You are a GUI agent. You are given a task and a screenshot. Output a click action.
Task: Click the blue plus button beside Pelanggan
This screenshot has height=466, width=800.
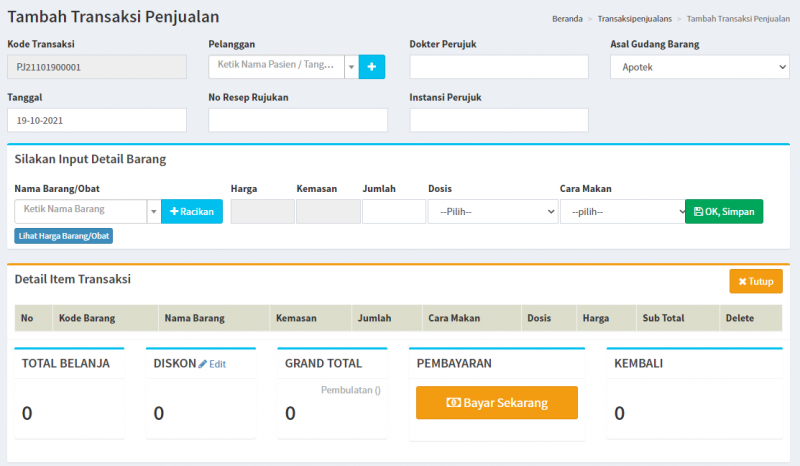pyautogui.click(x=371, y=67)
